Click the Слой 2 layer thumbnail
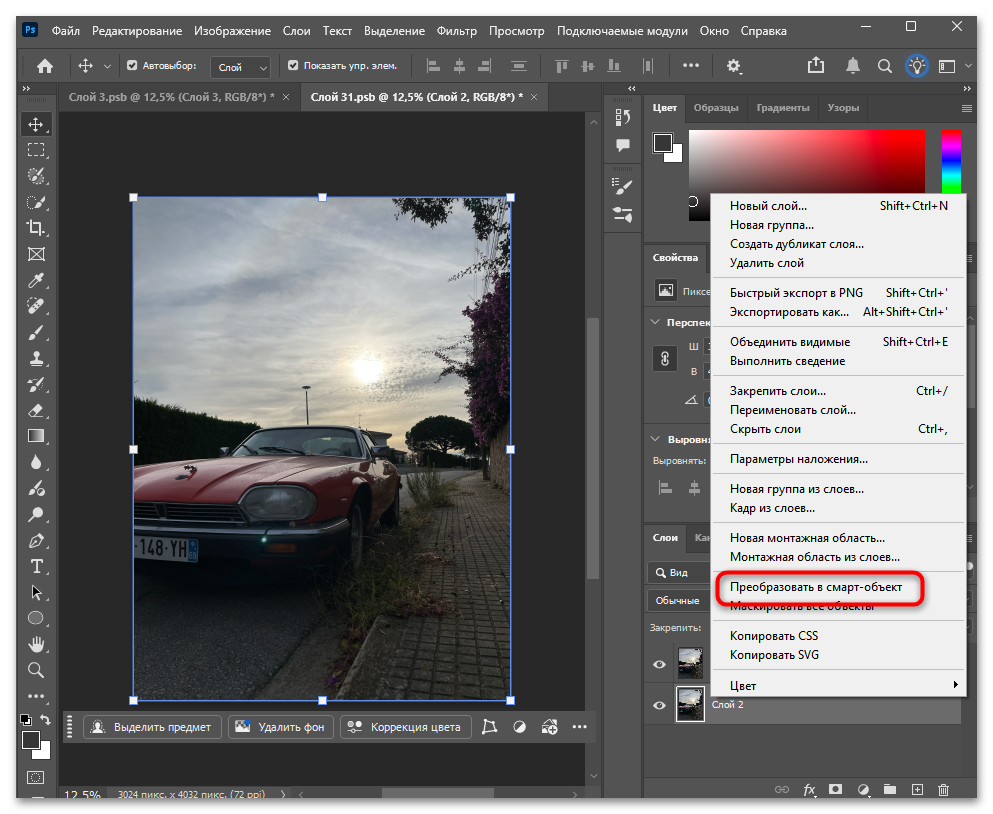This screenshot has width=993, height=814. click(690, 704)
